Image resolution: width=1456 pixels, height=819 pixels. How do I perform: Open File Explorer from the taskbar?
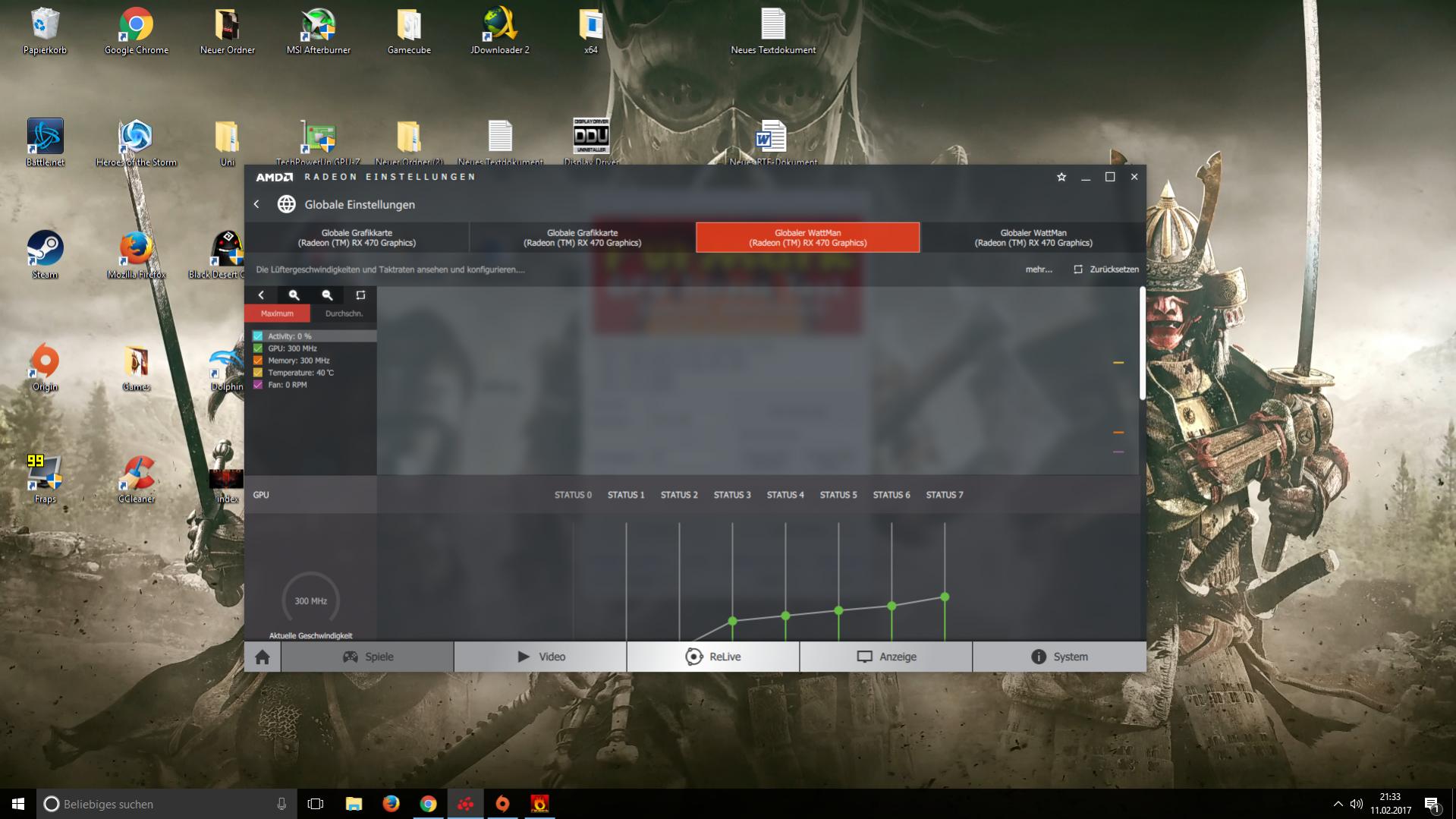(354, 804)
